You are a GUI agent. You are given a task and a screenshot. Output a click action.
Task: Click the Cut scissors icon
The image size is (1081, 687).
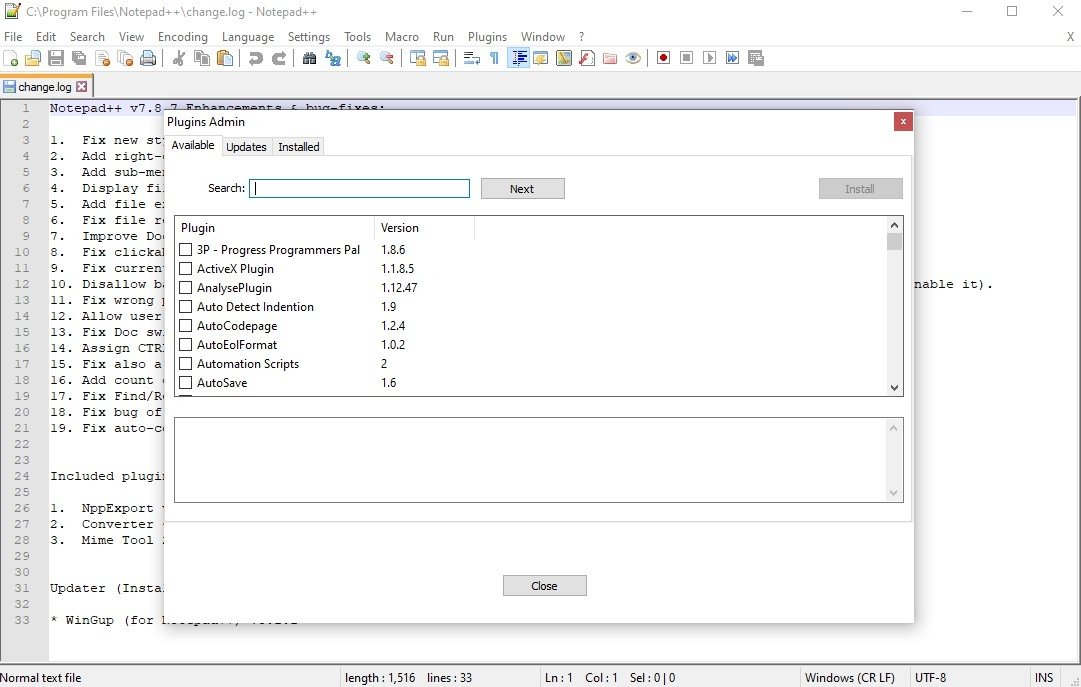pyautogui.click(x=179, y=59)
